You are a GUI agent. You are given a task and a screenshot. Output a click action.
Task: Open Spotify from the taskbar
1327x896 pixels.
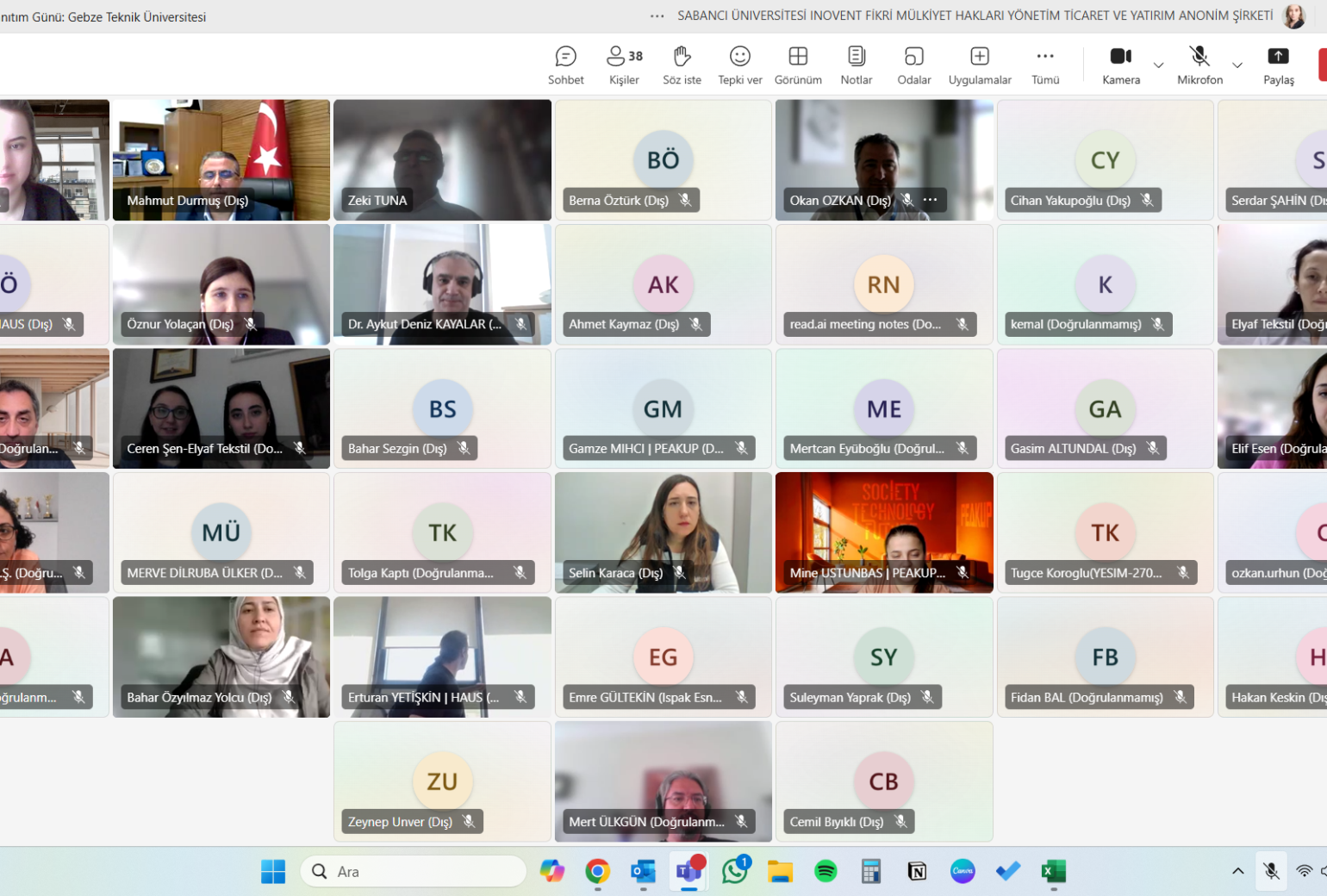click(x=825, y=872)
